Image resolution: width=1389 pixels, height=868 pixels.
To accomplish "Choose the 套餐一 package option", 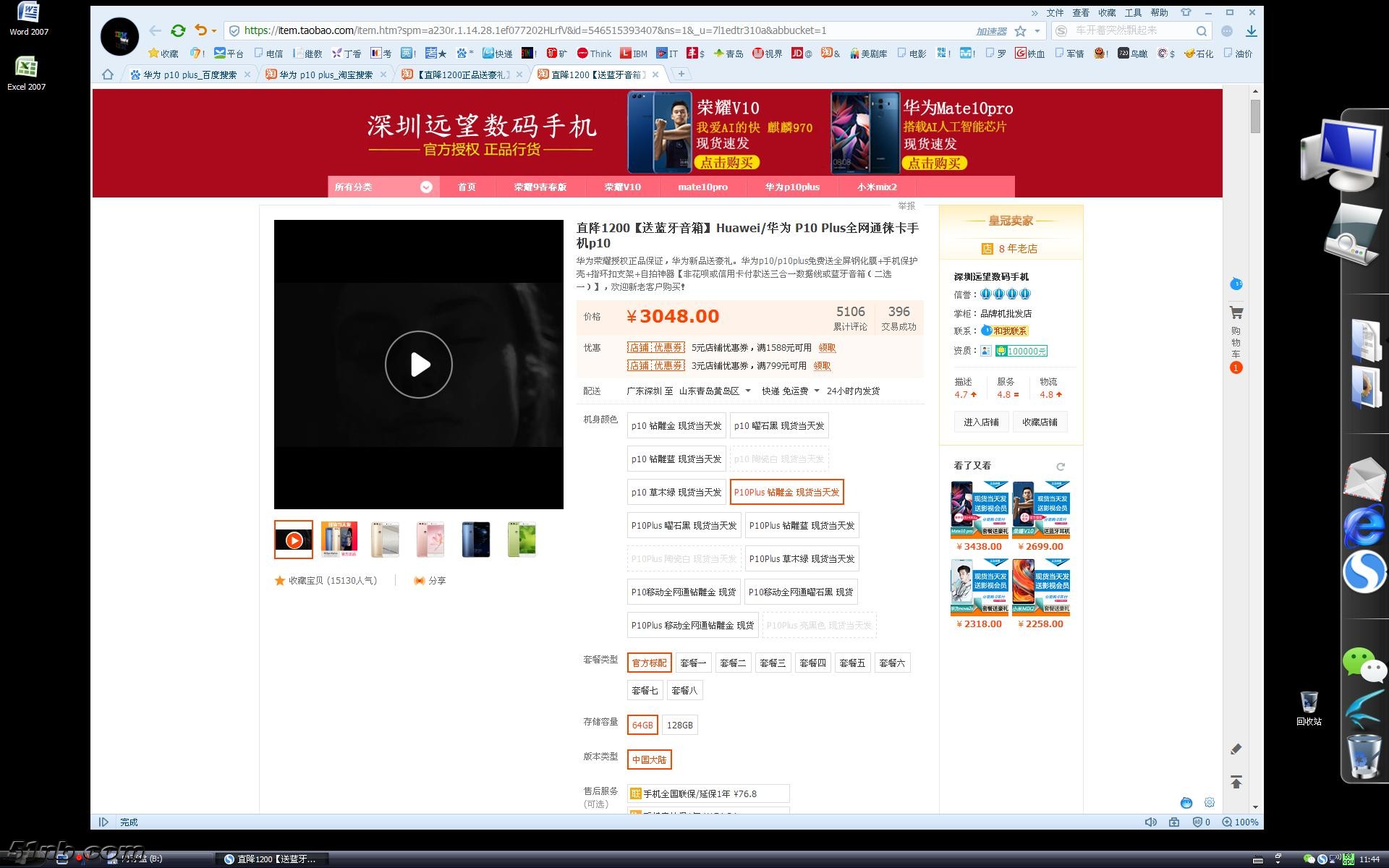I will point(692,663).
